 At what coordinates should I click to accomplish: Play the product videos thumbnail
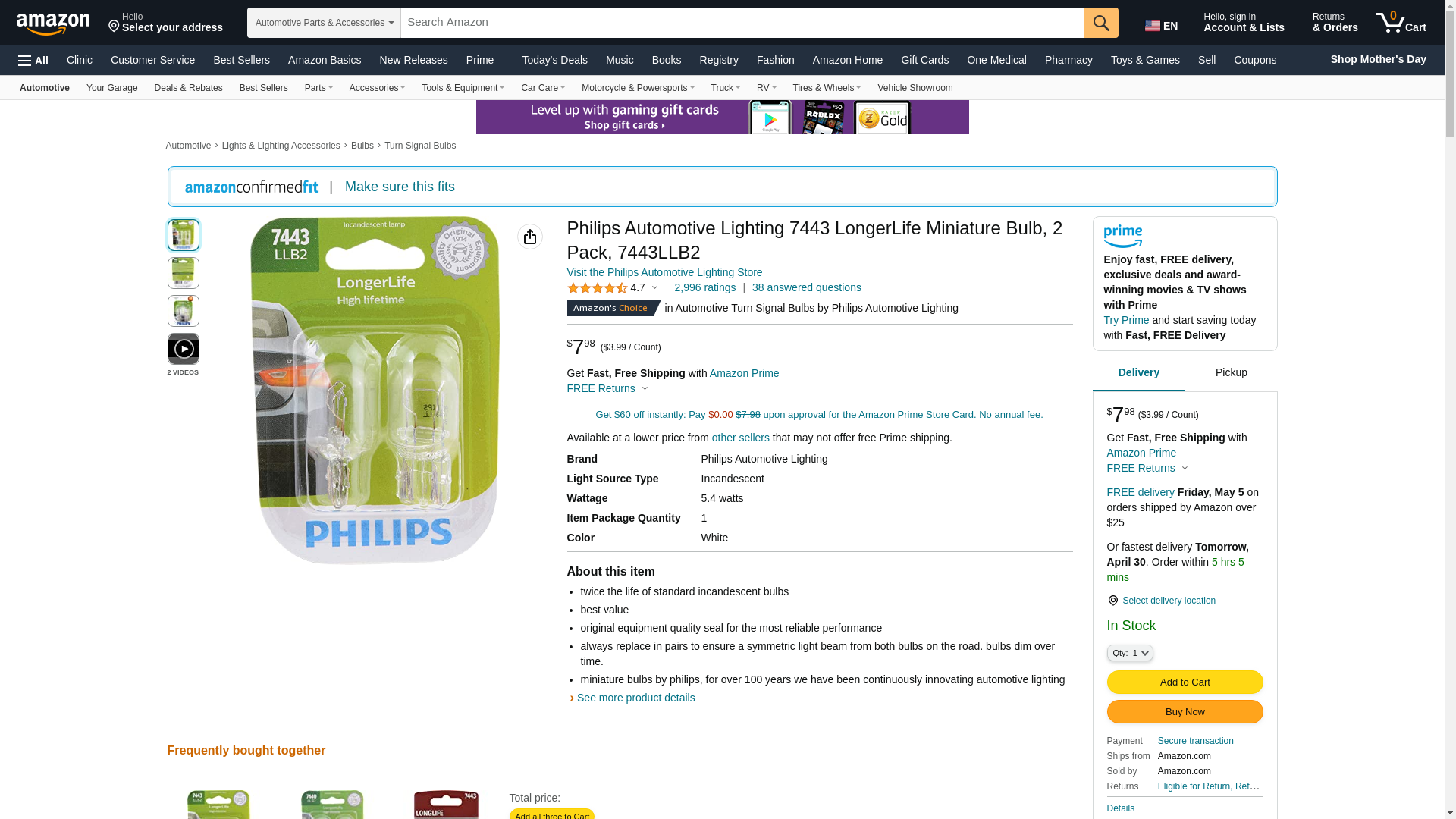pos(184,349)
